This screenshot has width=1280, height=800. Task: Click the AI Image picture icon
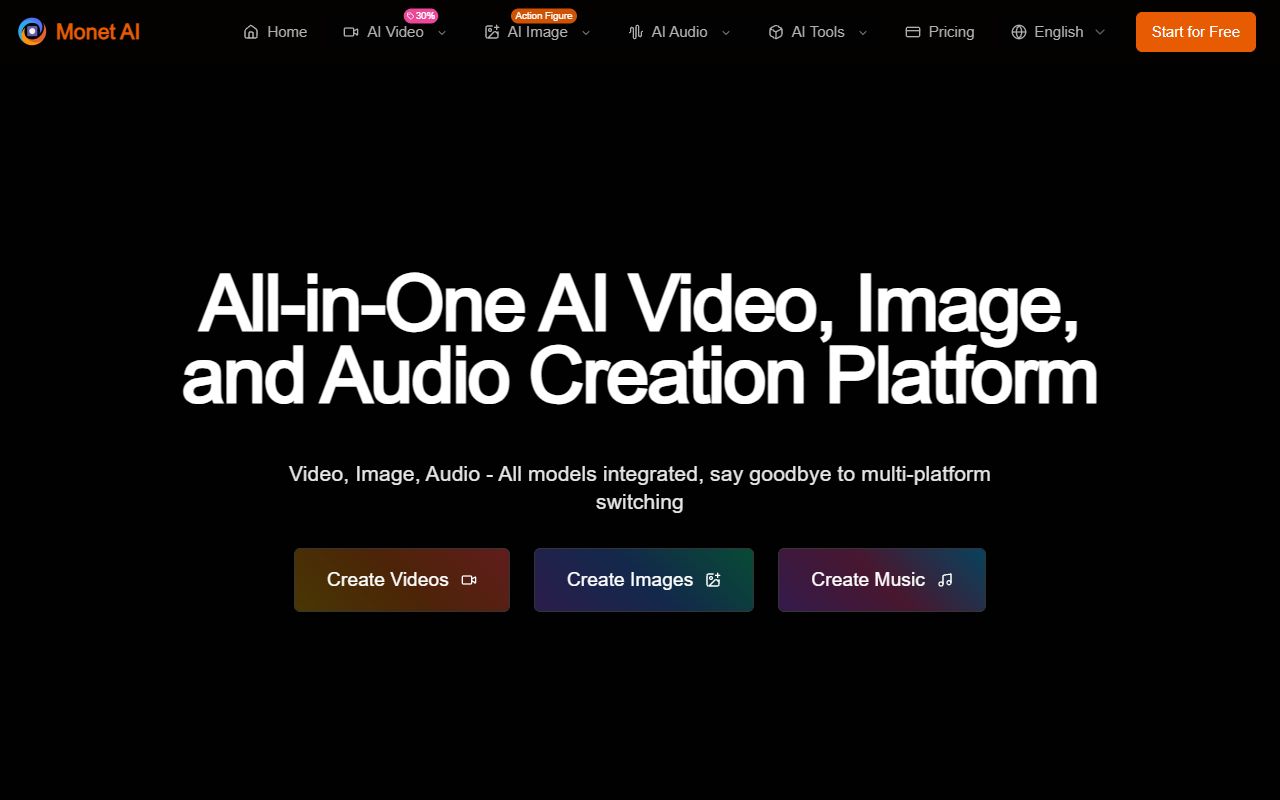pyautogui.click(x=492, y=32)
